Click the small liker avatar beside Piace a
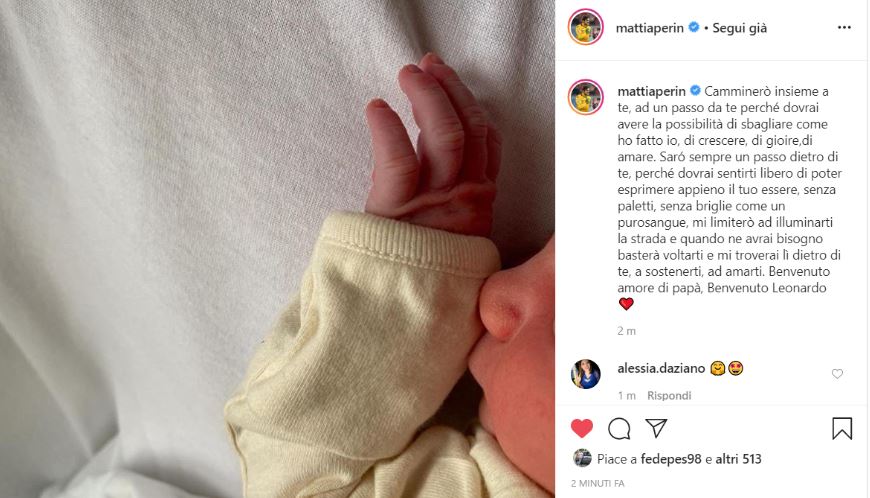 pos(581,458)
